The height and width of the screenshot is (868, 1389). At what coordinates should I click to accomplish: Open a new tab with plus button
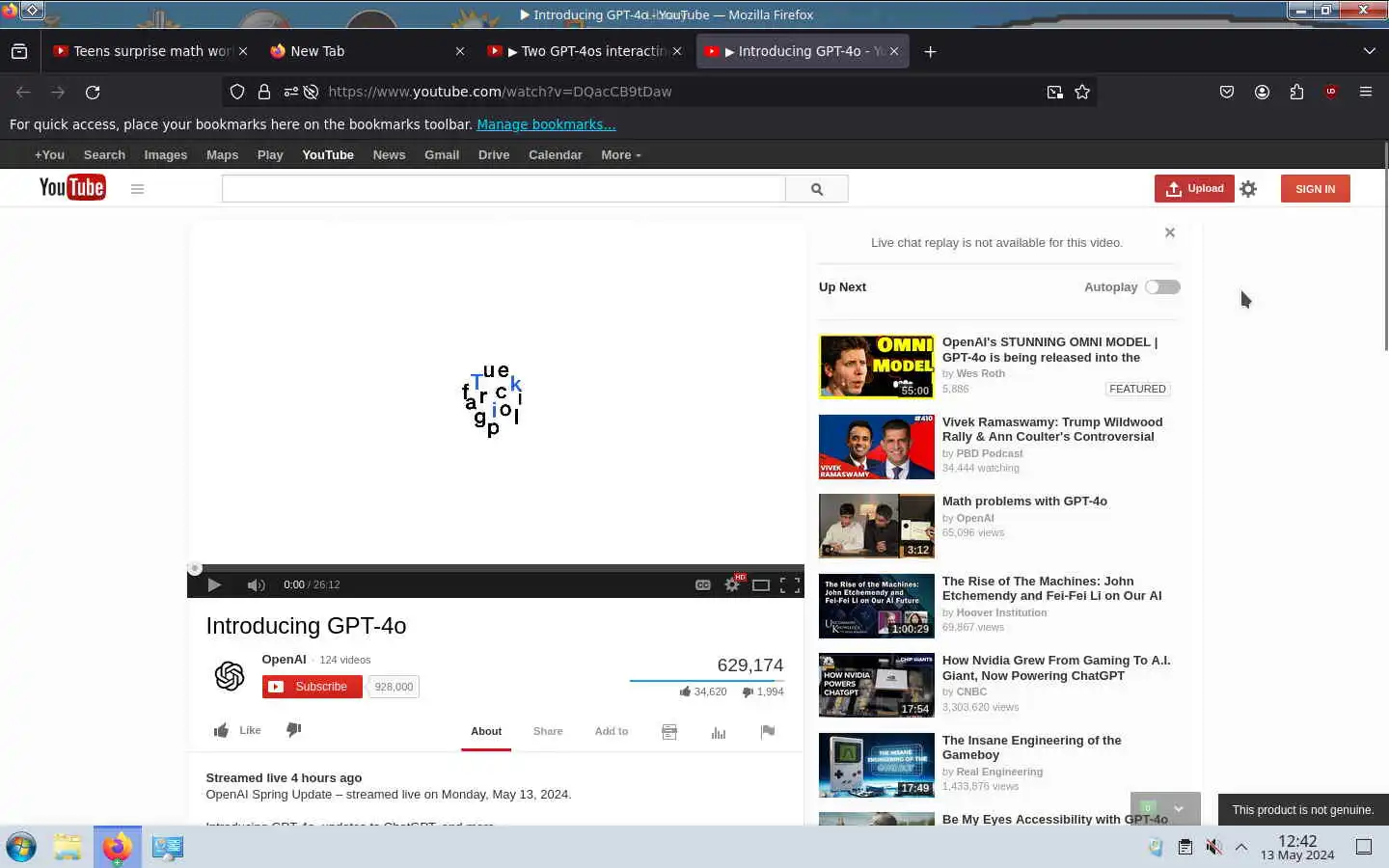click(930, 51)
